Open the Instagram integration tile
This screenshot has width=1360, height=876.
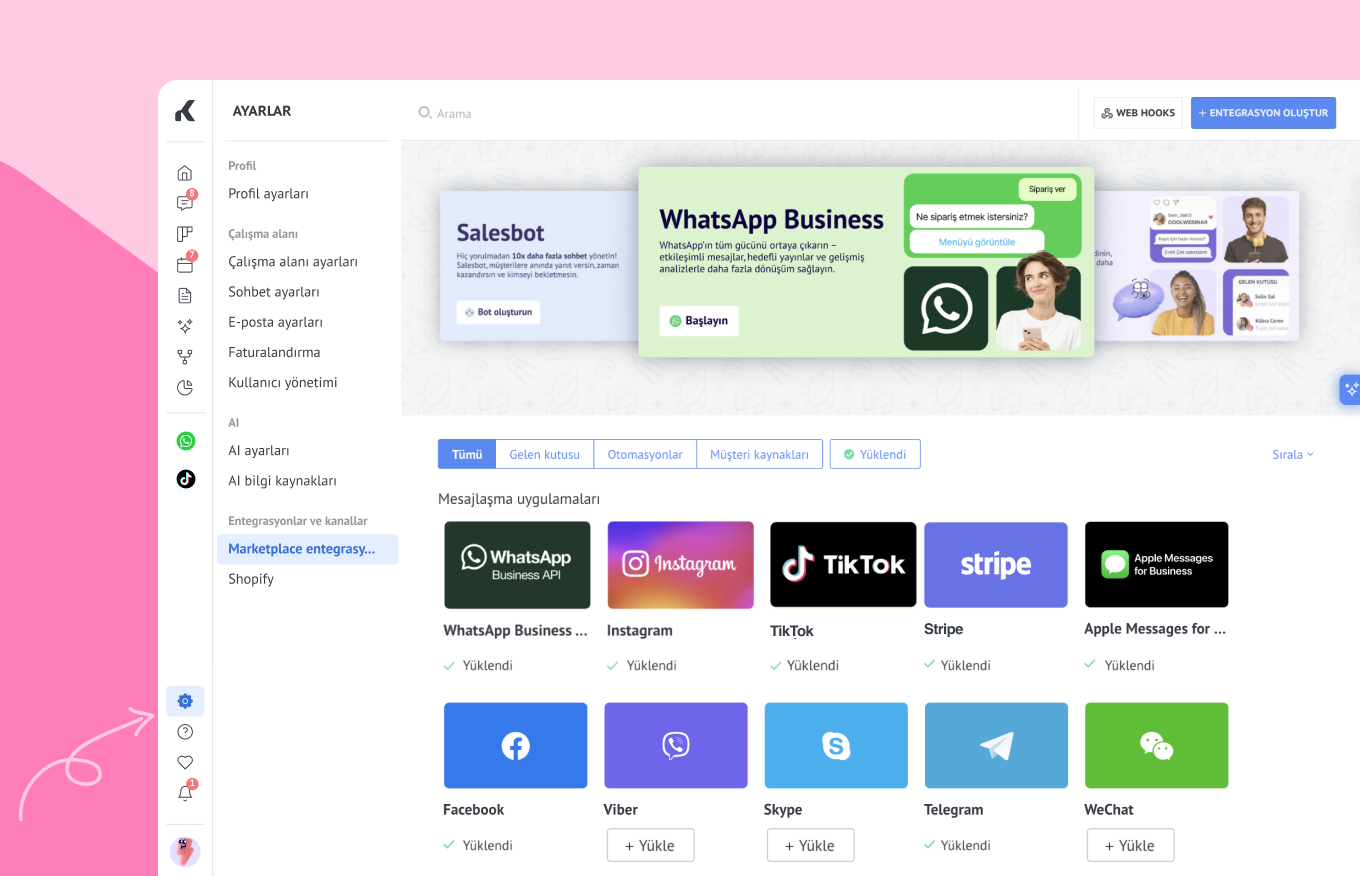click(680, 565)
